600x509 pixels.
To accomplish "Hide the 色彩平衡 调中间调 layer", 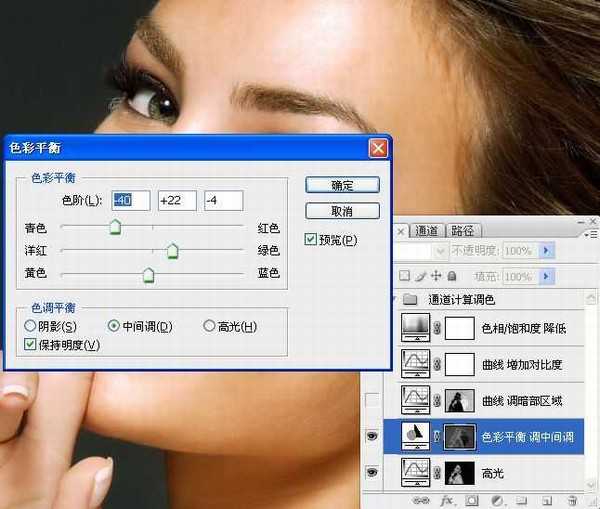I will [373, 435].
